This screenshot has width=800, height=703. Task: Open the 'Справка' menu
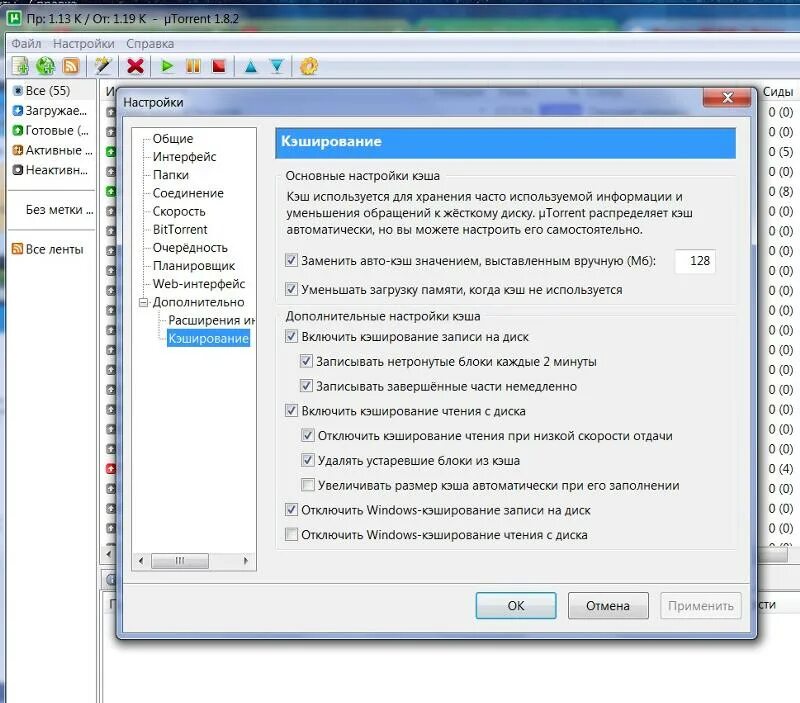pyautogui.click(x=150, y=44)
